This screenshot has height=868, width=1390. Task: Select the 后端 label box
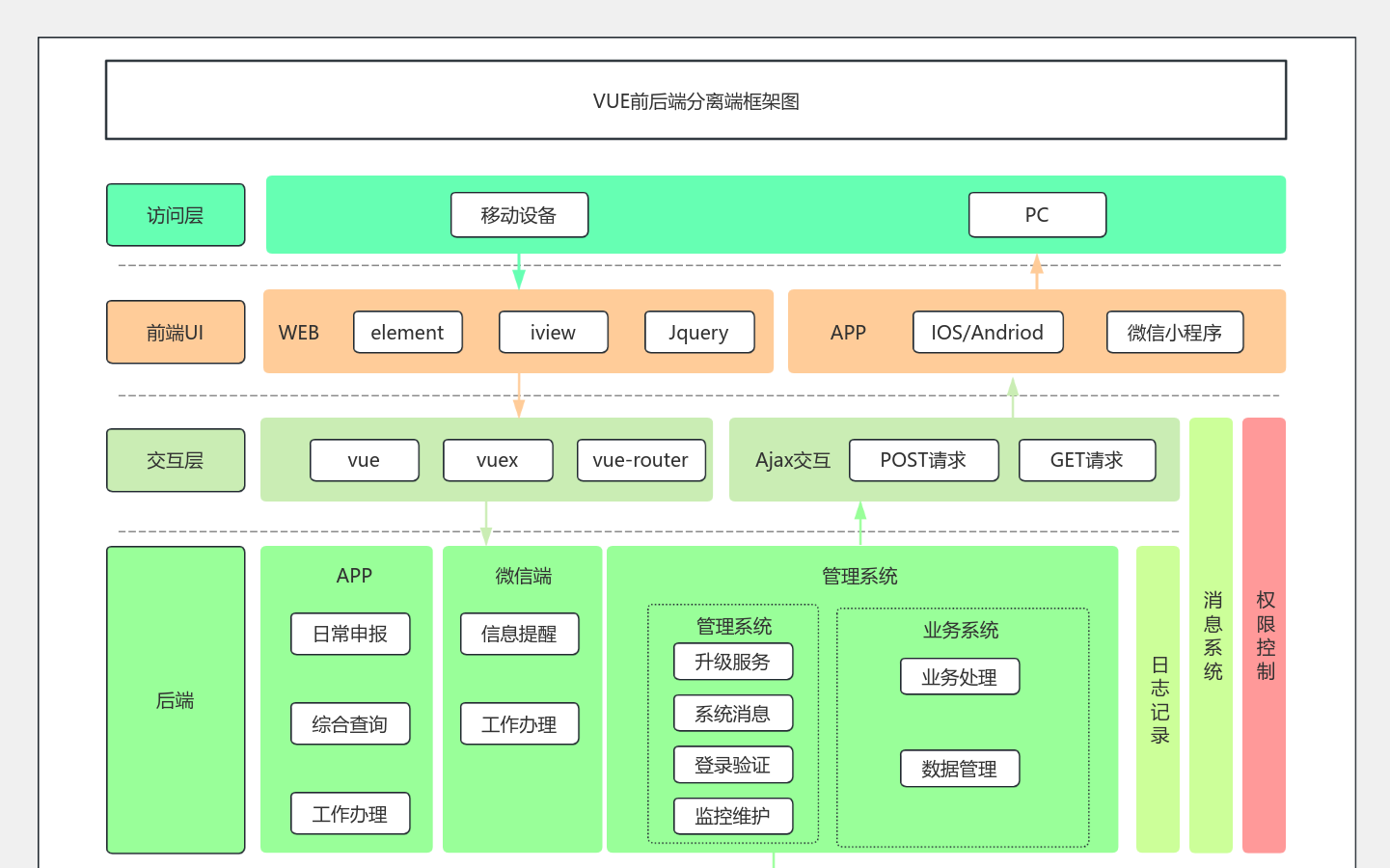pyautogui.click(x=176, y=700)
